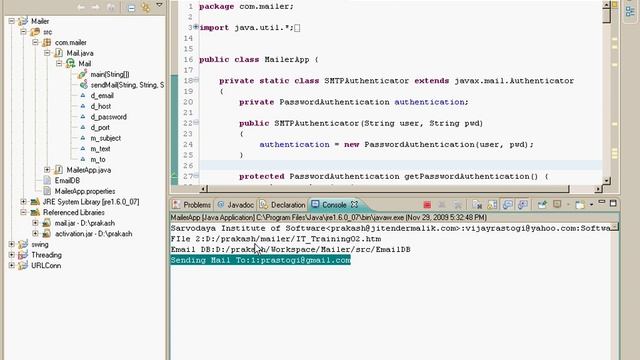
Task: Toggle Link with Editor in Package Explorer
Action: (146, 7)
